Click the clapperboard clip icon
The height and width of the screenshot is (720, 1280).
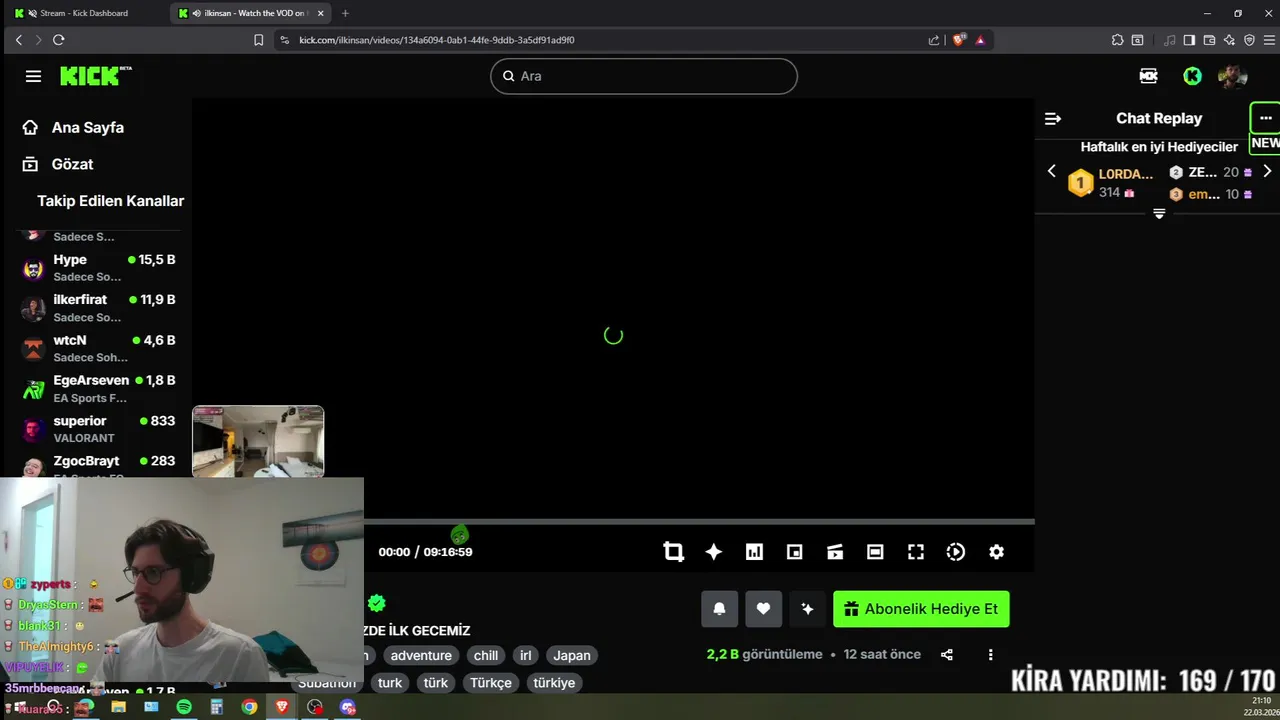(x=835, y=552)
